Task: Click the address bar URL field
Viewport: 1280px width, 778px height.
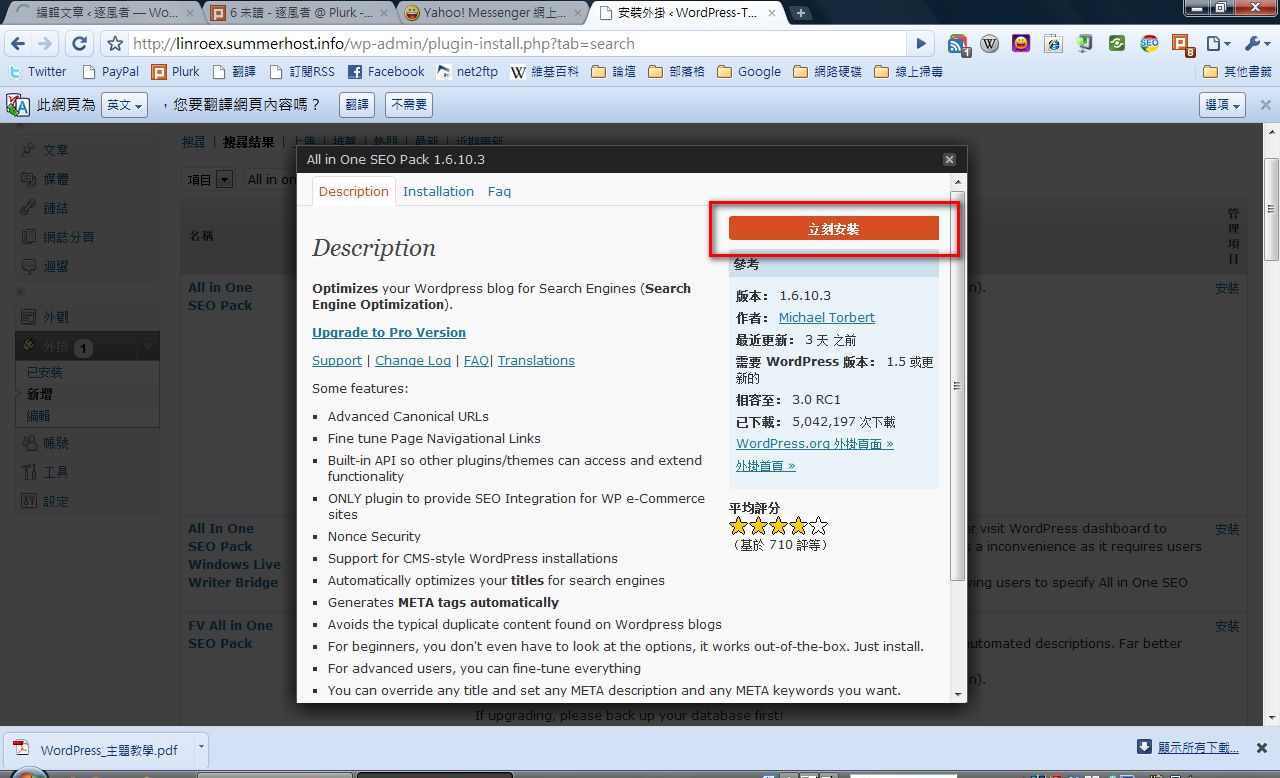Action: point(517,44)
